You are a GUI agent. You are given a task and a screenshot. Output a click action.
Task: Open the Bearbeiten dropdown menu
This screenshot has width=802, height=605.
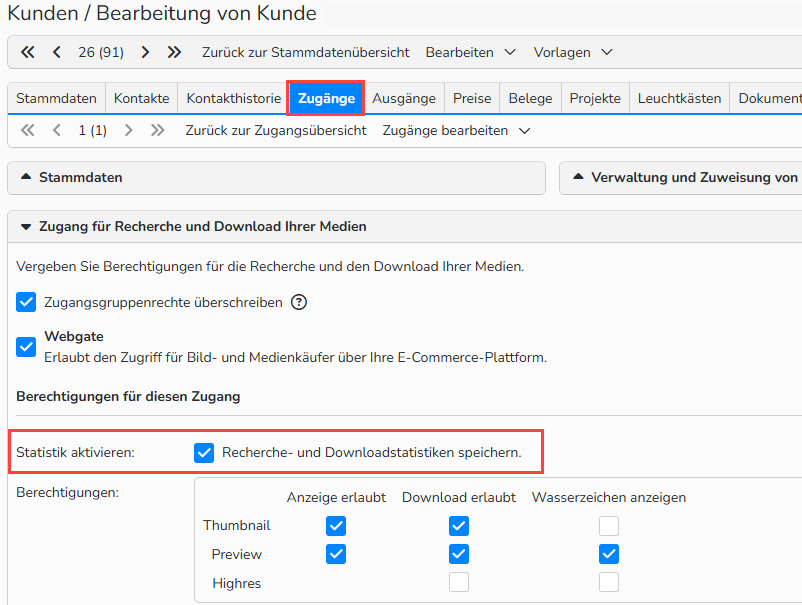coord(471,52)
